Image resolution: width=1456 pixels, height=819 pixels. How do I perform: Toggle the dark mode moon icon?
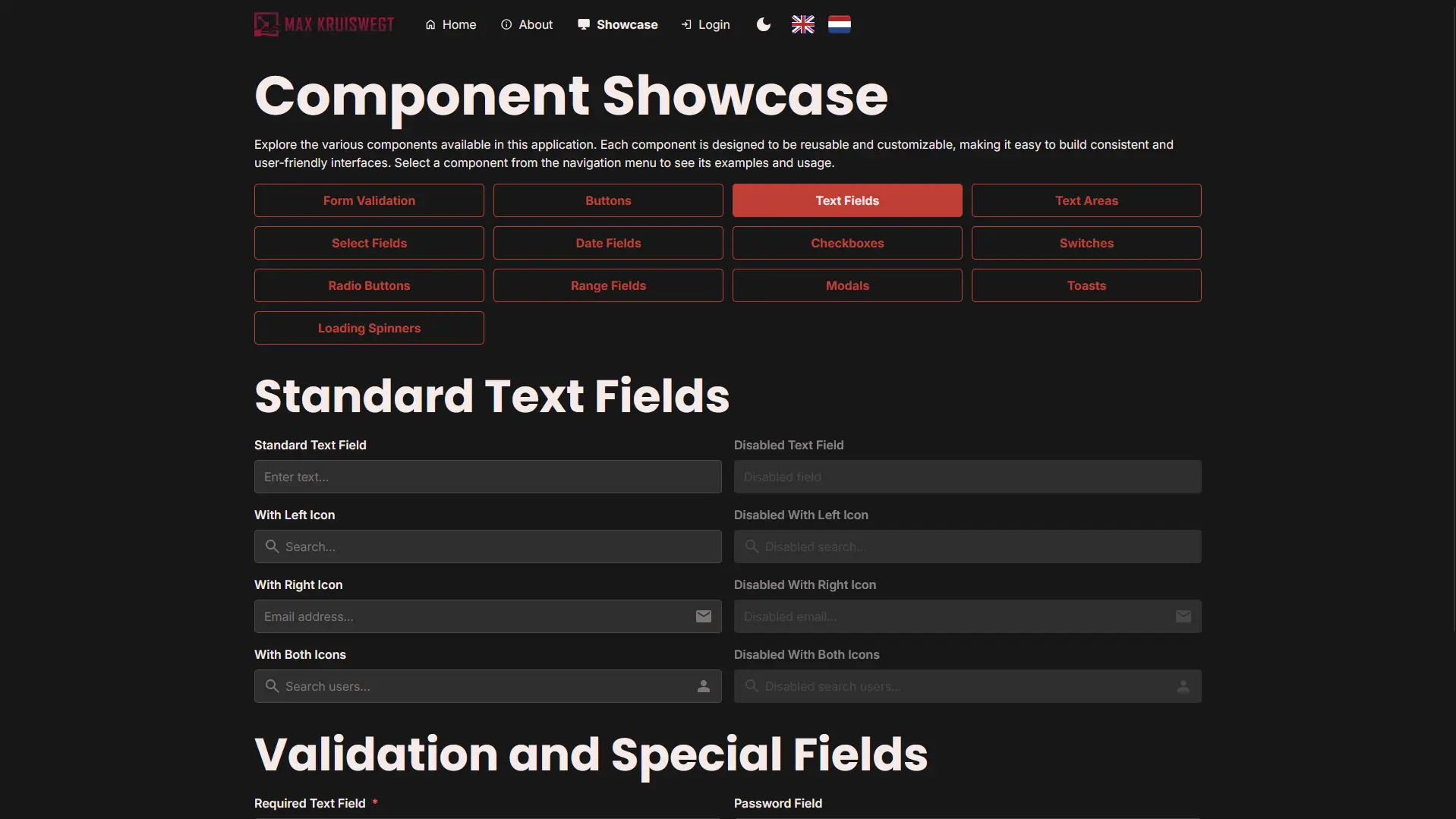pos(763,24)
